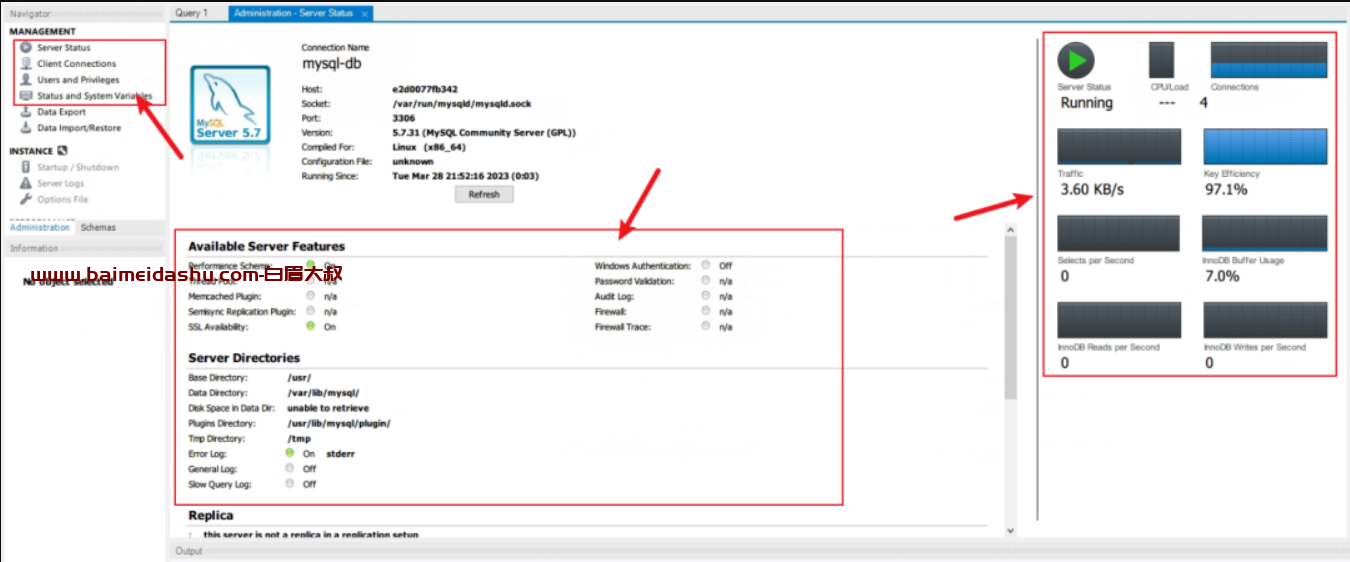Click the Server Logs icon
The height and width of the screenshot is (562, 1350).
[x=26, y=183]
